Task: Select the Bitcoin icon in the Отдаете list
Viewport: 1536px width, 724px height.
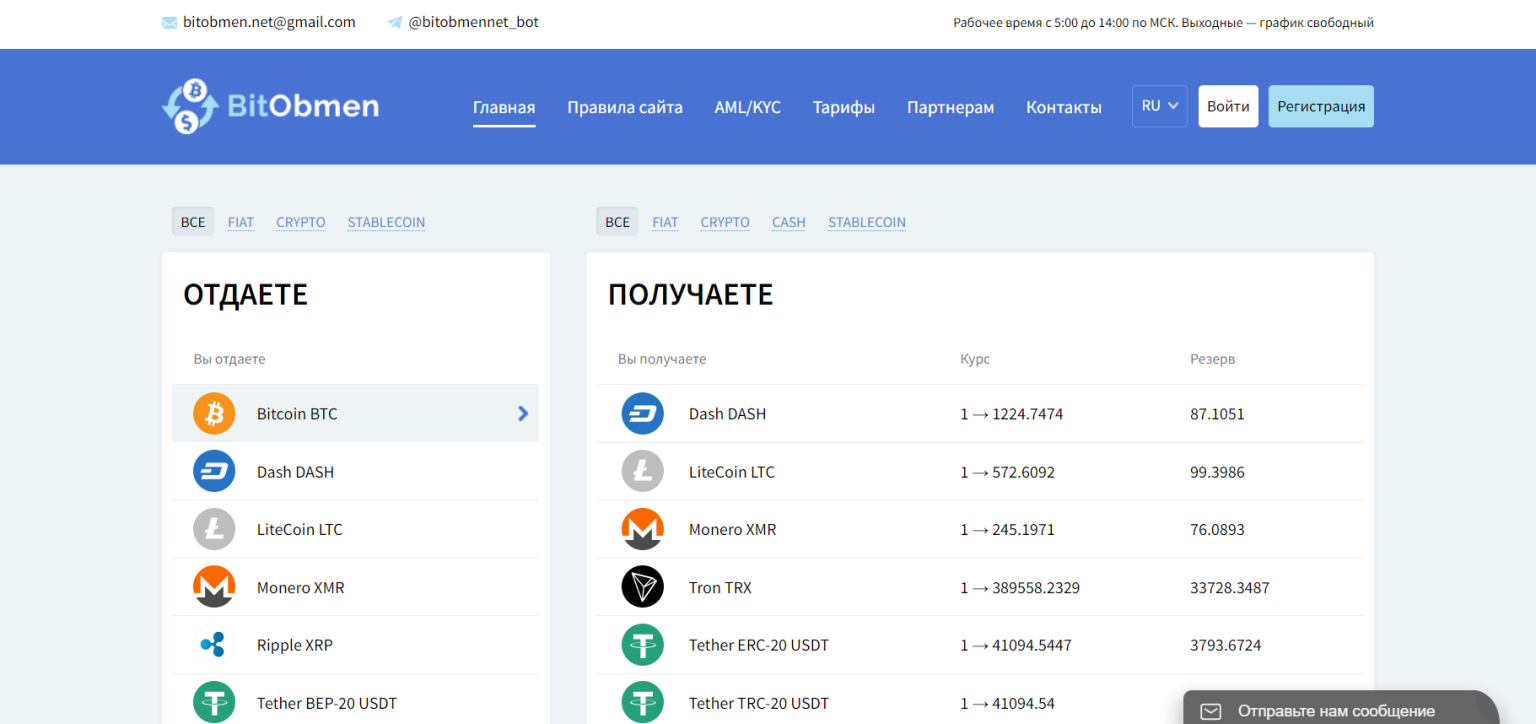Action: tap(214, 414)
